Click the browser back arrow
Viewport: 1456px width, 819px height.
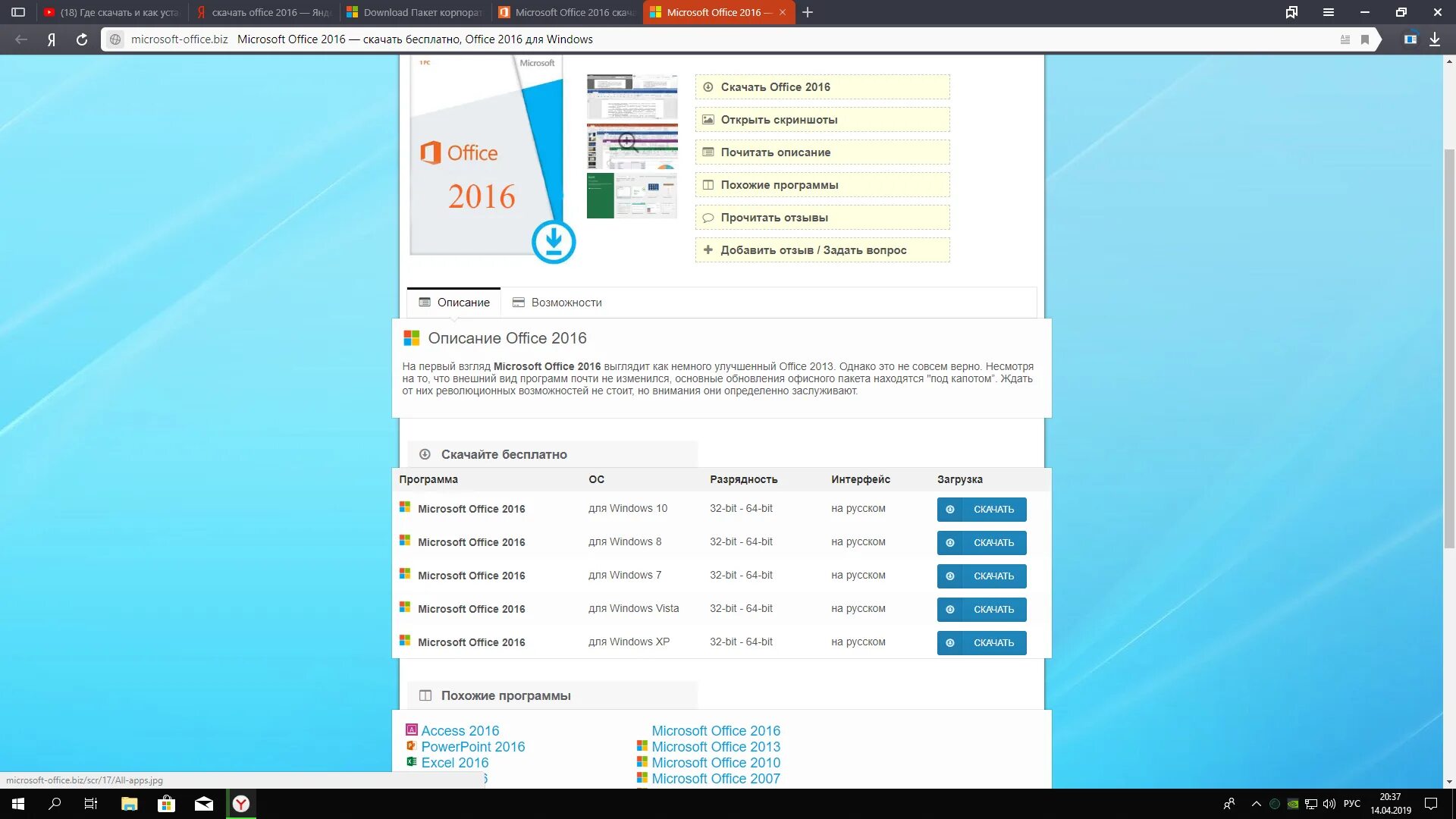[x=21, y=39]
